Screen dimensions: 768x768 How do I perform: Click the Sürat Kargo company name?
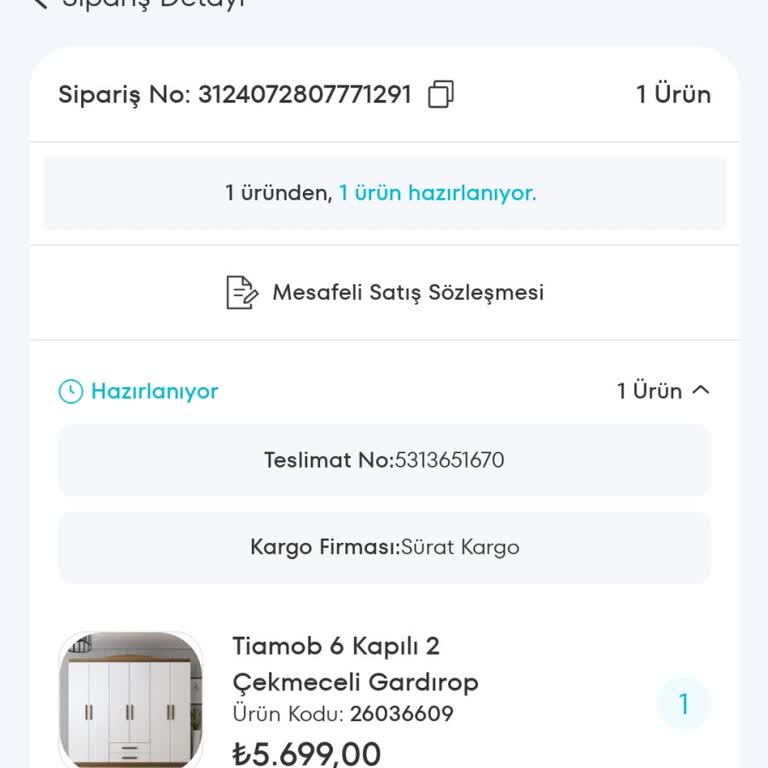[460, 547]
